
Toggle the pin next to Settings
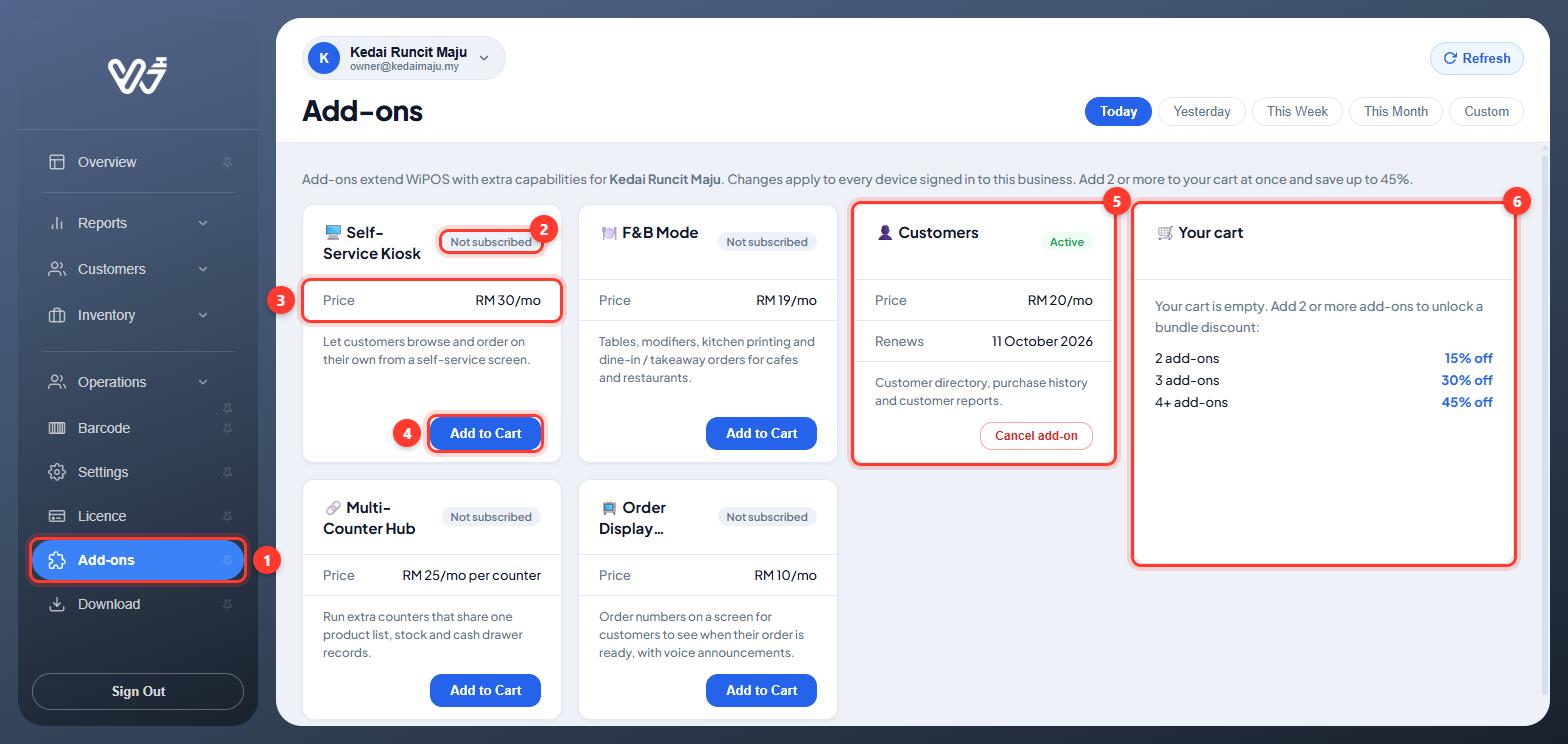(x=227, y=472)
